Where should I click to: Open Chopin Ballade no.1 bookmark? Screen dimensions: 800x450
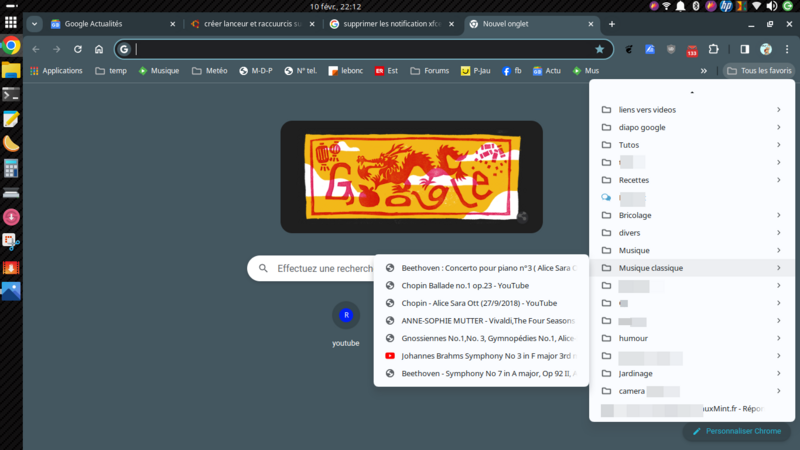pos(481,286)
